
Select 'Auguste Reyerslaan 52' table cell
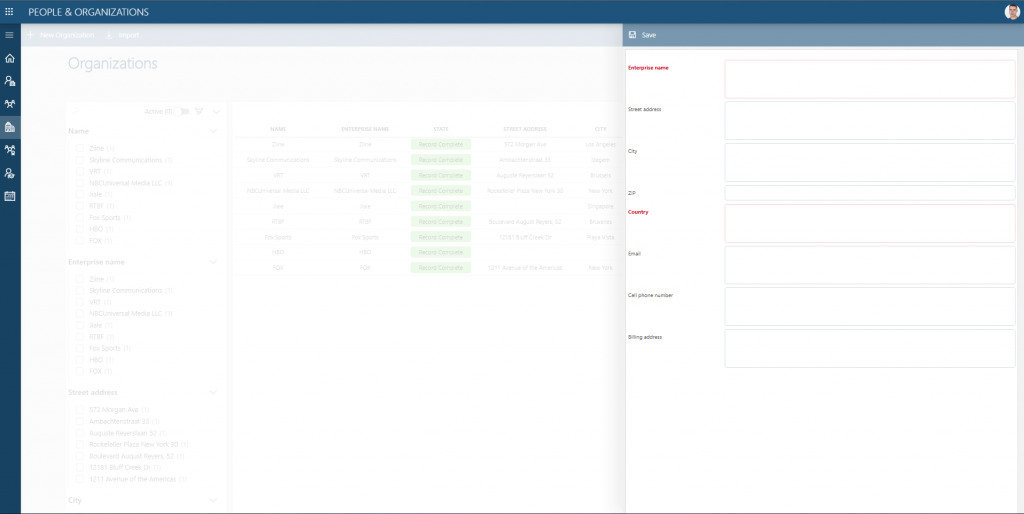(525, 176)
